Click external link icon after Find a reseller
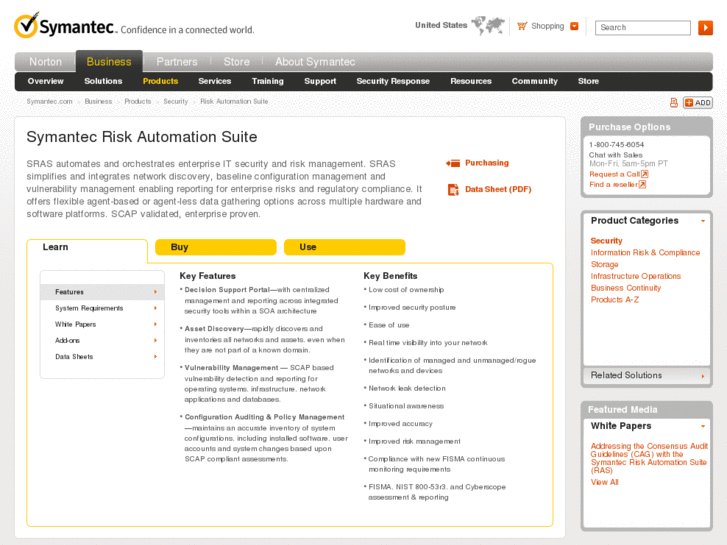The width and height of the screenshot is (727, 545). click(x=642, y=185)
